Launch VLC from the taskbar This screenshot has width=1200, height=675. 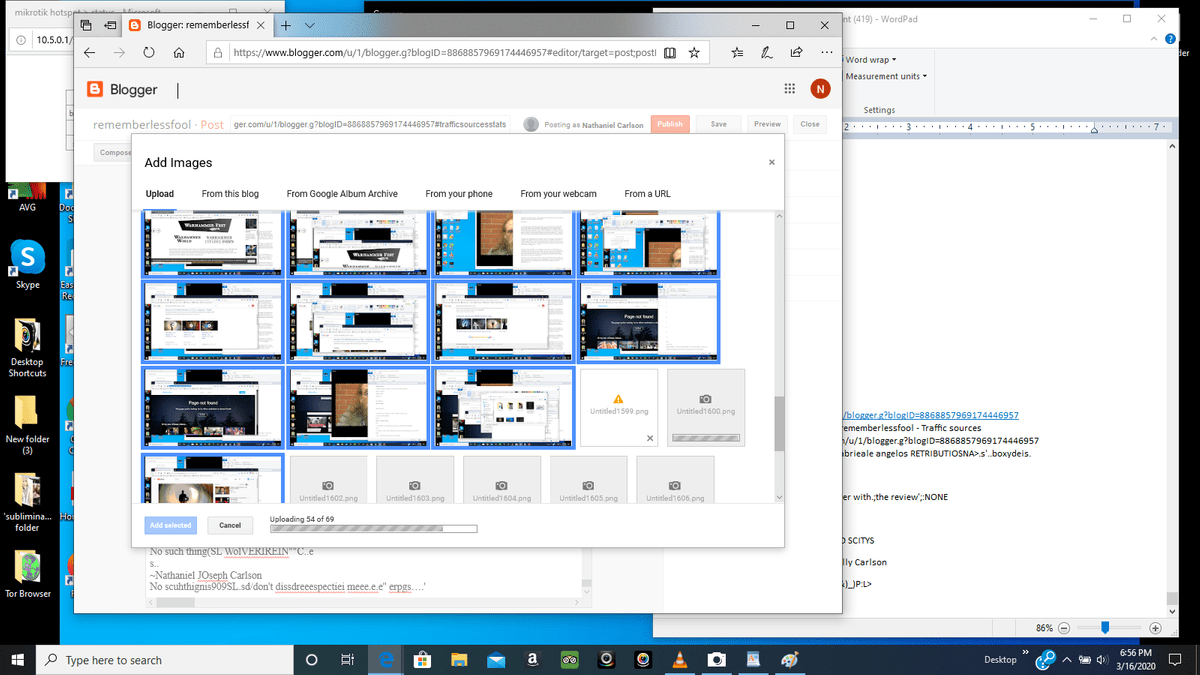point(679,660)
